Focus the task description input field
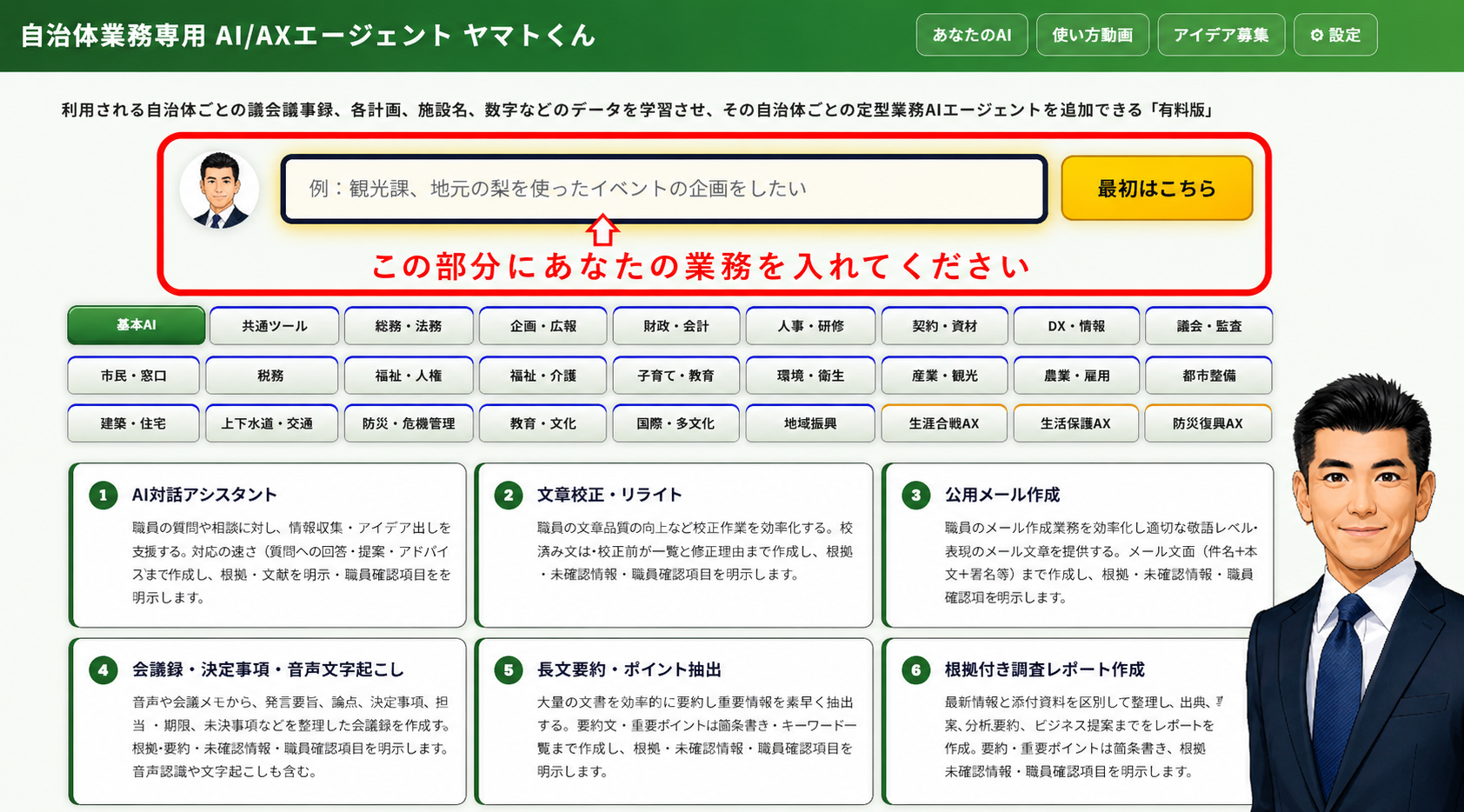 click(x=664, y=189)
